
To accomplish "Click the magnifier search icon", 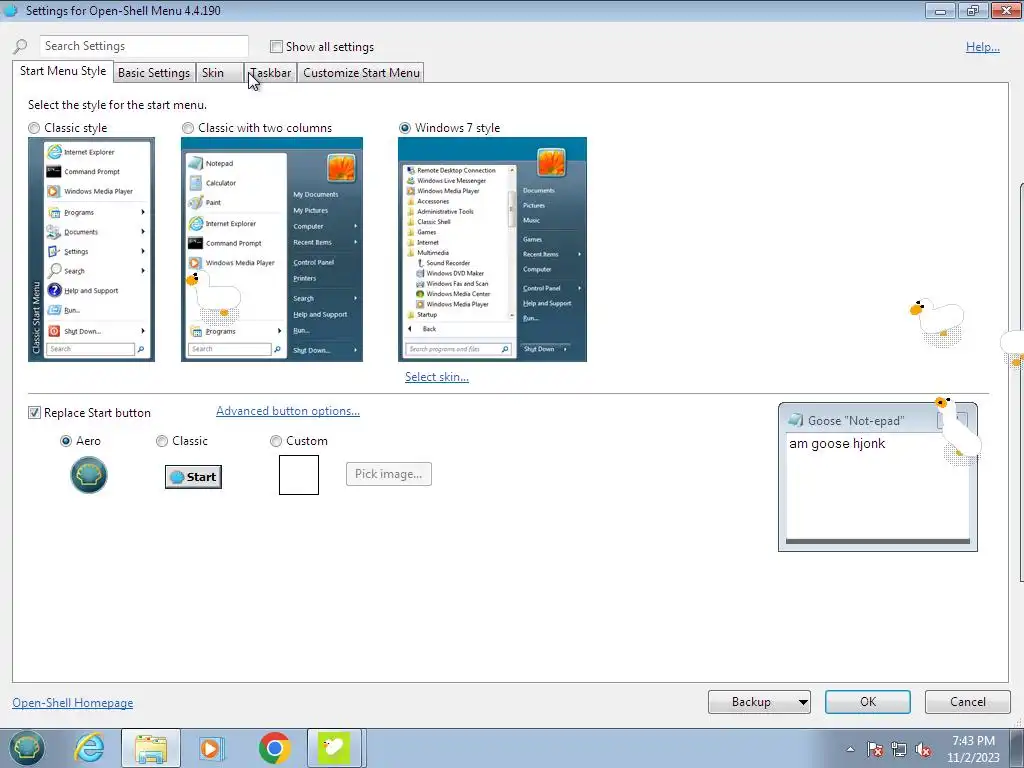I will [x=20, y=46].
